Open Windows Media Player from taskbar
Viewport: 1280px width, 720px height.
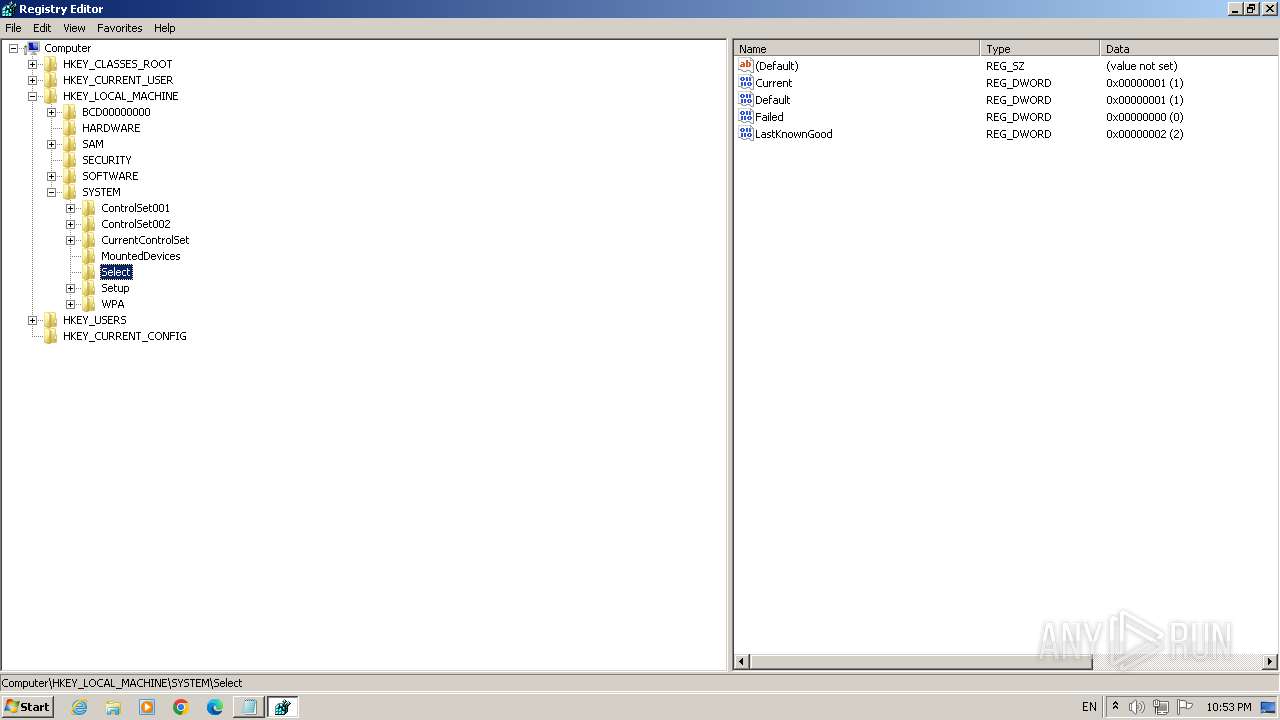tap(147, 707)
